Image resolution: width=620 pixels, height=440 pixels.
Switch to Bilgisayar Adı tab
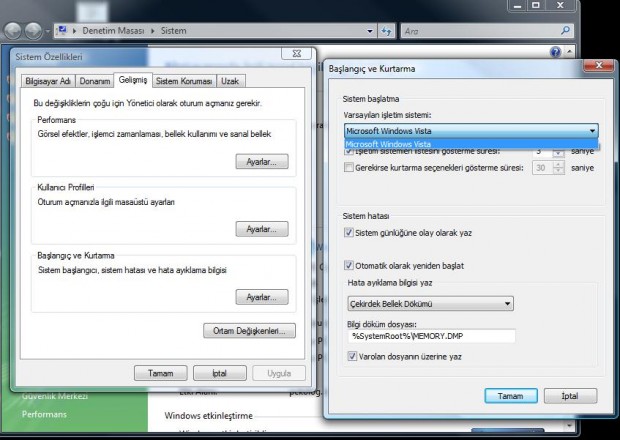pos(48,81)
